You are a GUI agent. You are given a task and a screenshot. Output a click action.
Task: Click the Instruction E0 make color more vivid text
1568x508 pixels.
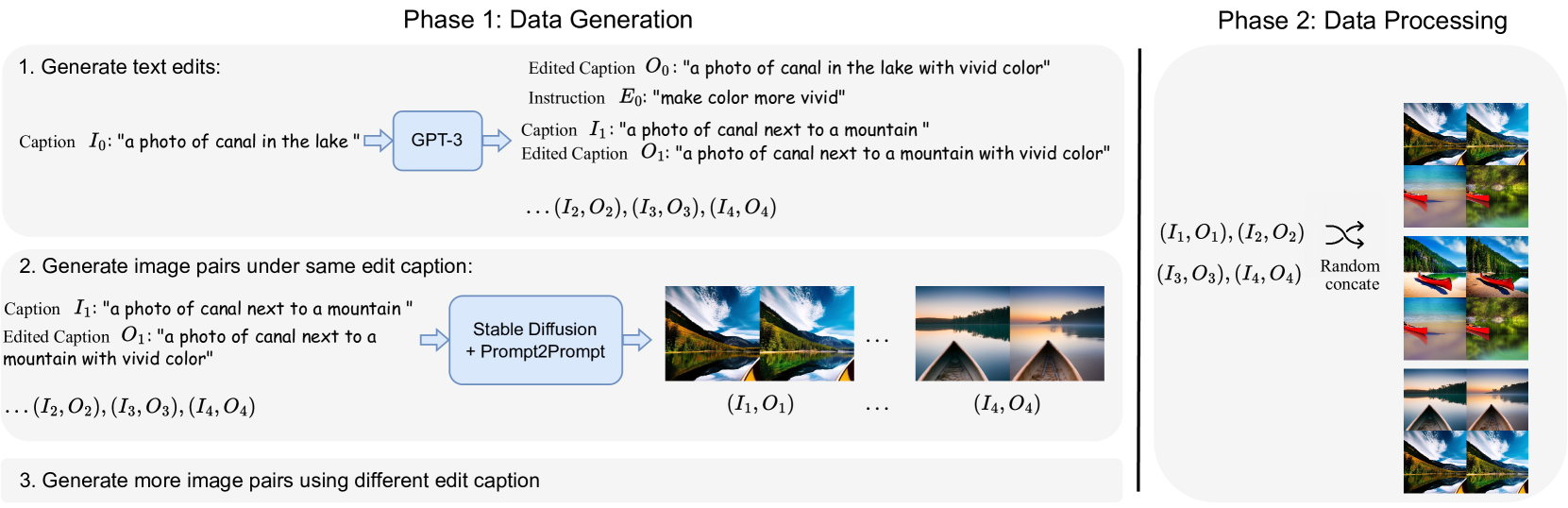[x=686, y=97]
